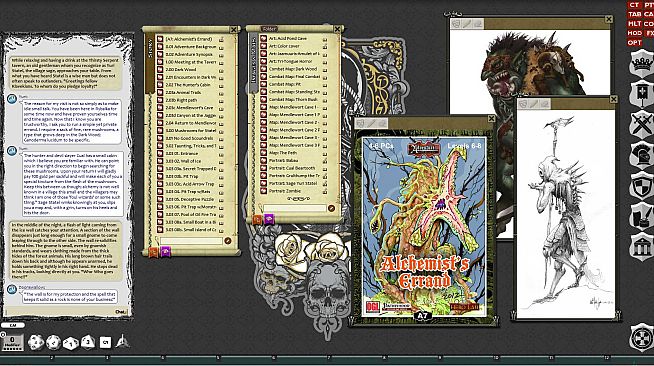Open the MOD modifiers button

coord(634,33)
